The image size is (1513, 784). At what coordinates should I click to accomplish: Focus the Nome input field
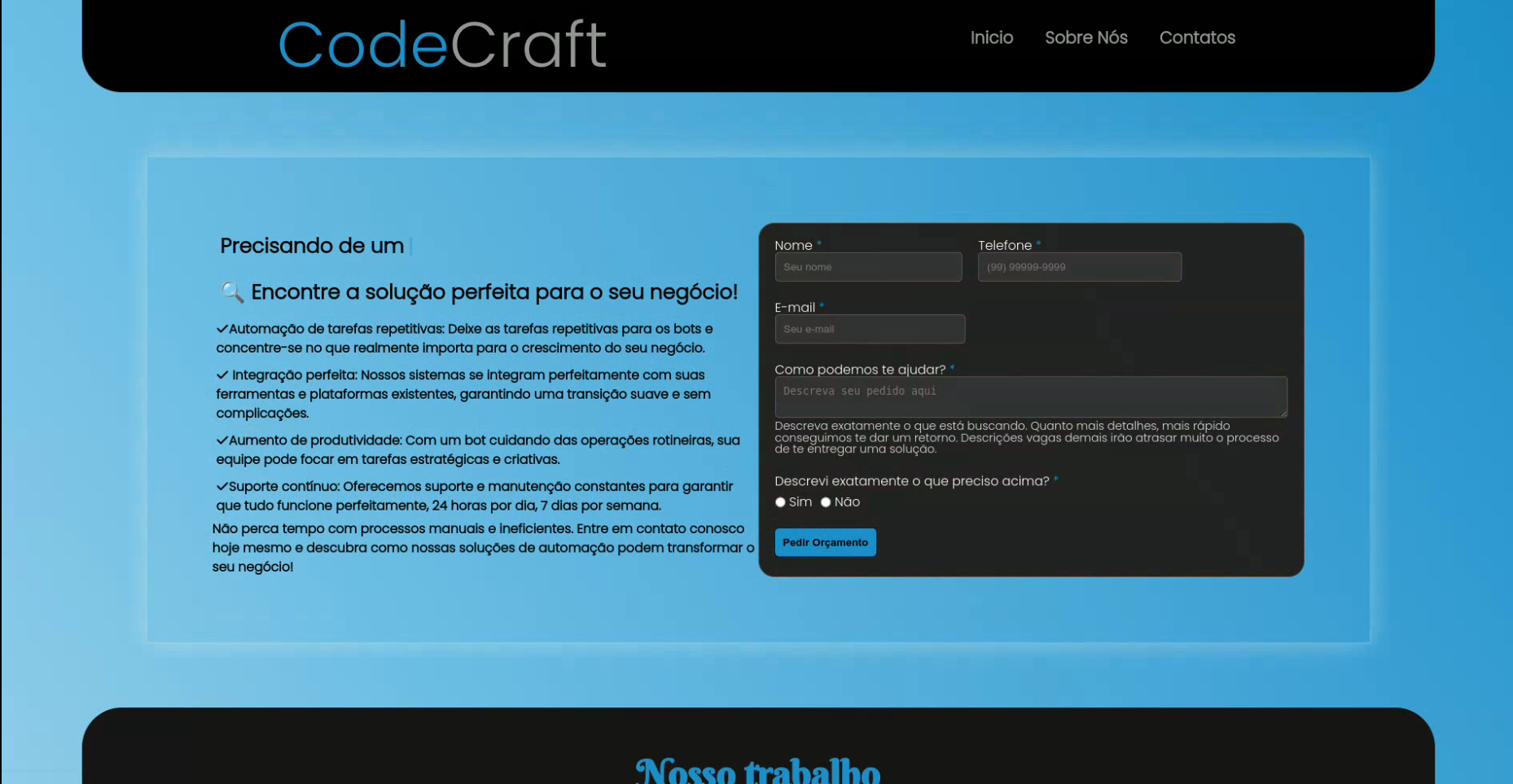click(868, 267)
